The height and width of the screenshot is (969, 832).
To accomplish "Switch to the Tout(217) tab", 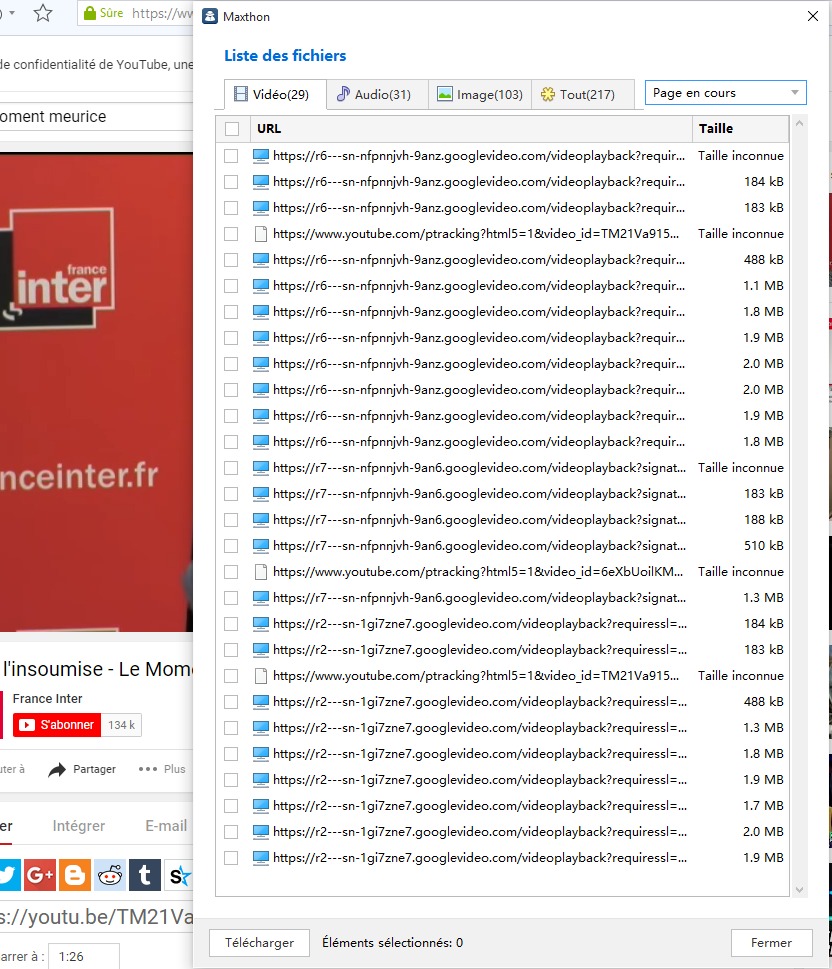I will click(582, 95).
